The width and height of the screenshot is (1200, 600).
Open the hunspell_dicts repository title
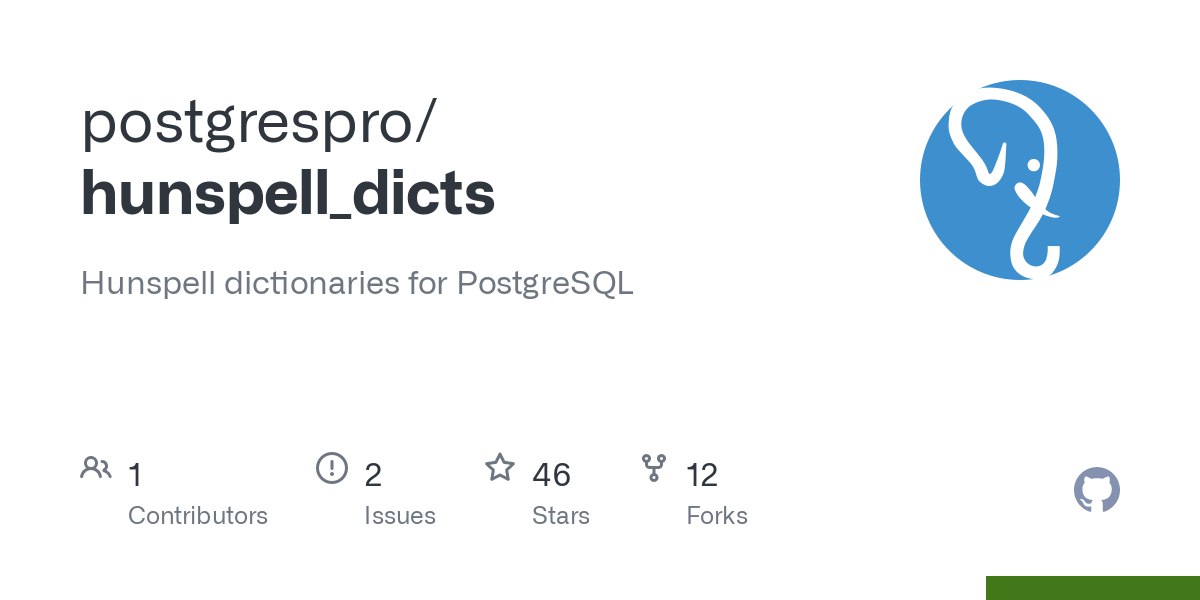[x=288, y=193]
